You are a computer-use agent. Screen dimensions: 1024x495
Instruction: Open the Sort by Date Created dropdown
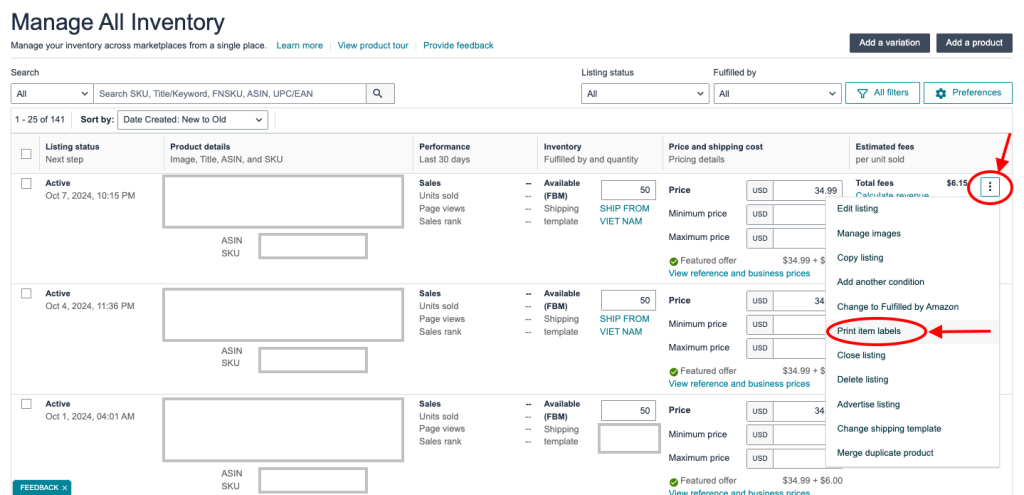193,120
